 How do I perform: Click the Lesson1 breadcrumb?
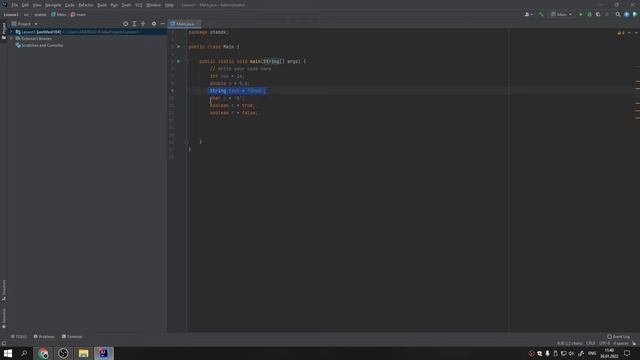click(11, 14)
